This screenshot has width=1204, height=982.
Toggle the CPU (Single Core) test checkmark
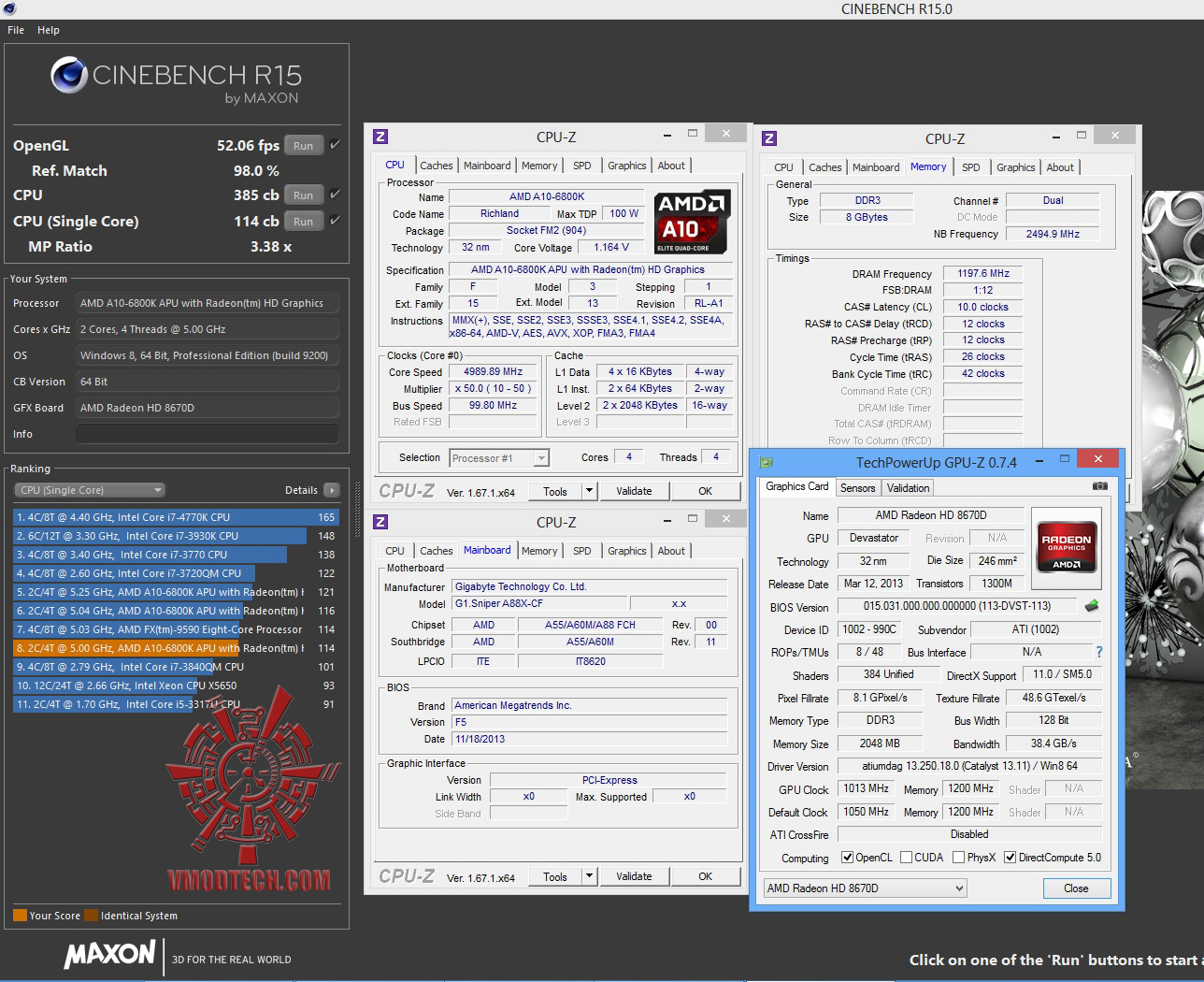[335, 221]
